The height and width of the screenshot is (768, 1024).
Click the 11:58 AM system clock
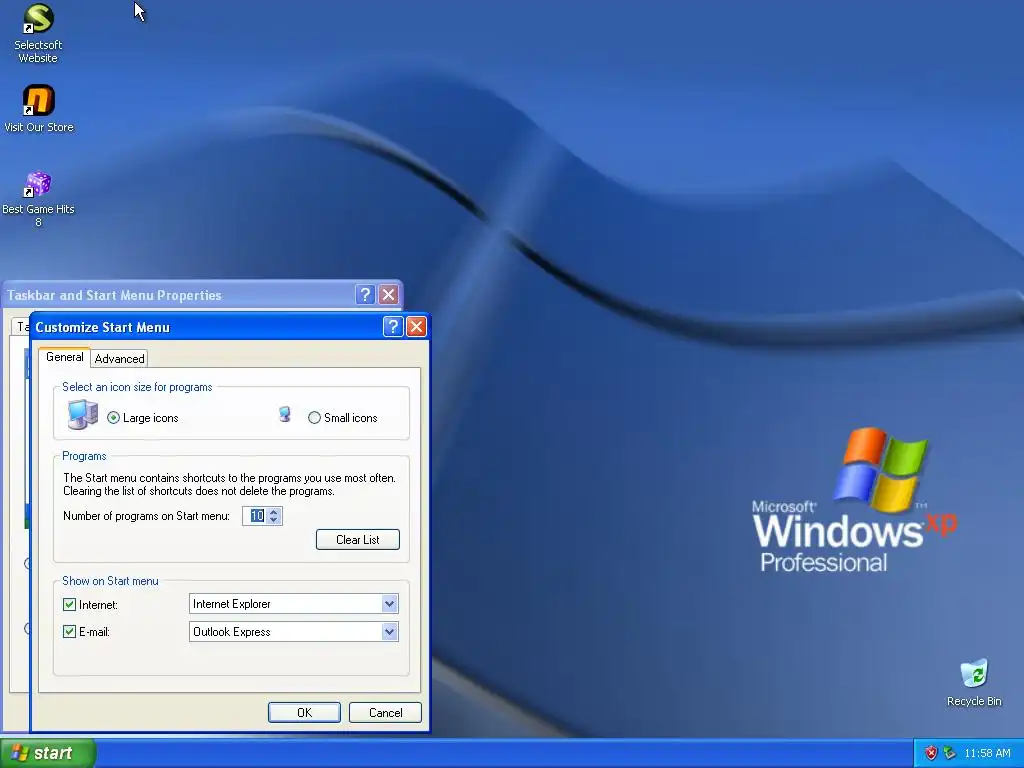(x=987, y=753)
